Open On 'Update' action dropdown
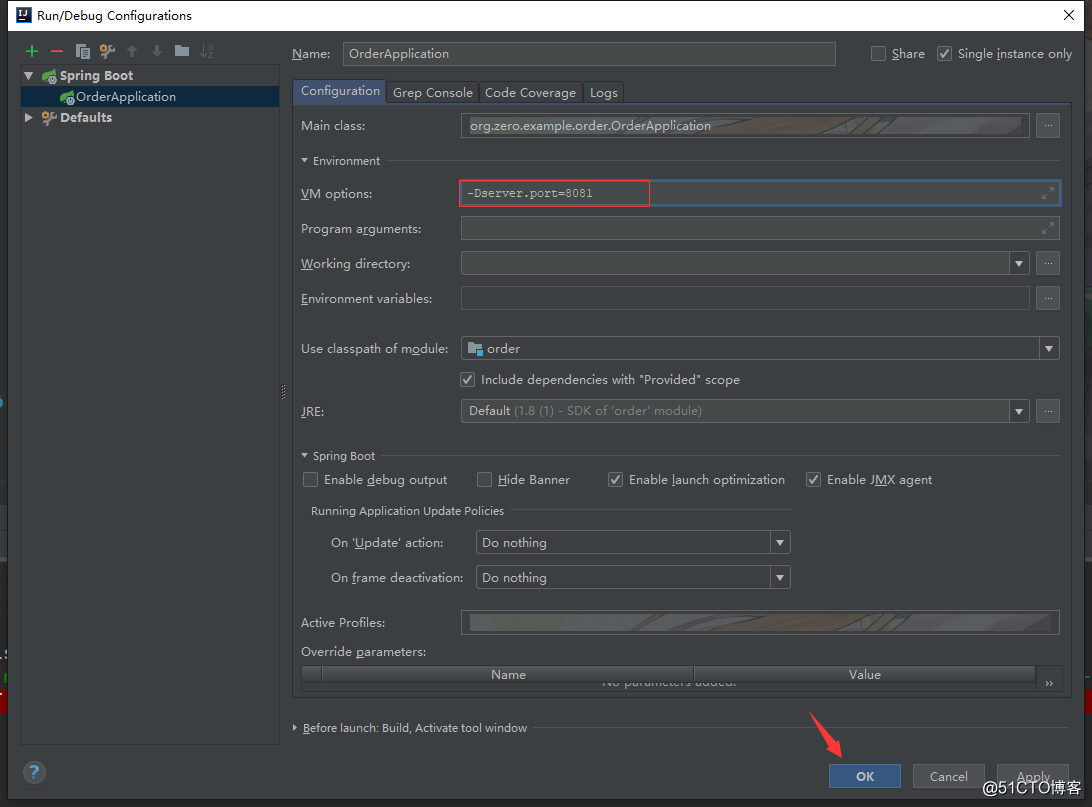This screenshot has width=1092, height=807. [780, 542]
